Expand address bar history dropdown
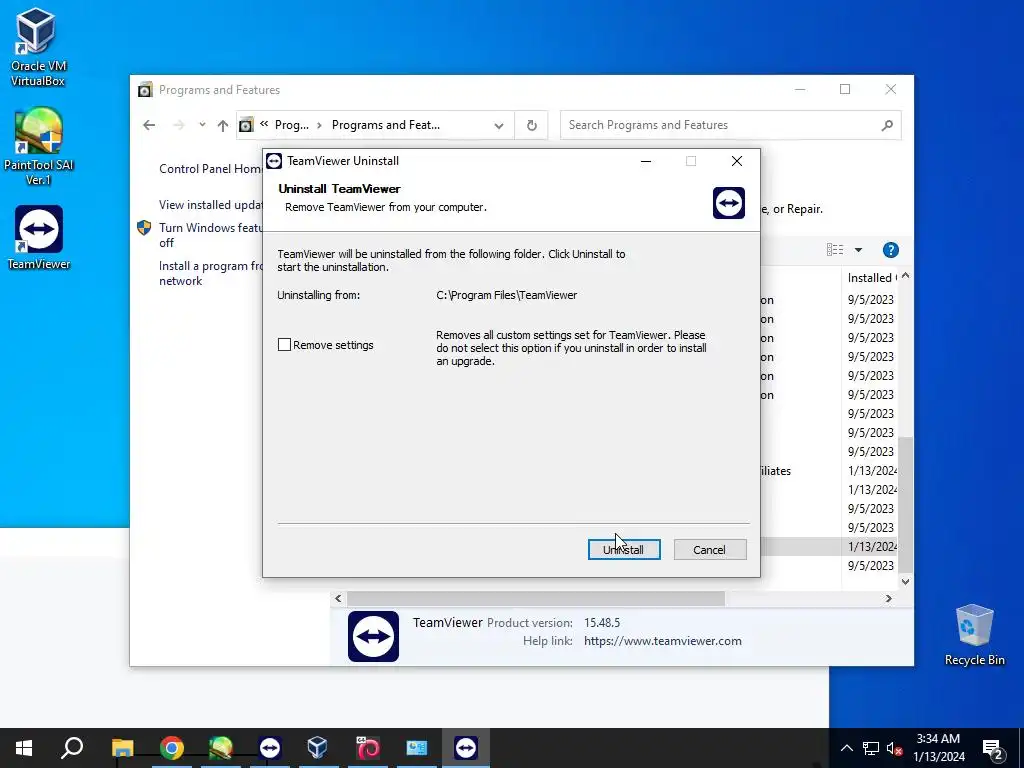The height and width of the screenshot is (768, 1024). (499, 125)
